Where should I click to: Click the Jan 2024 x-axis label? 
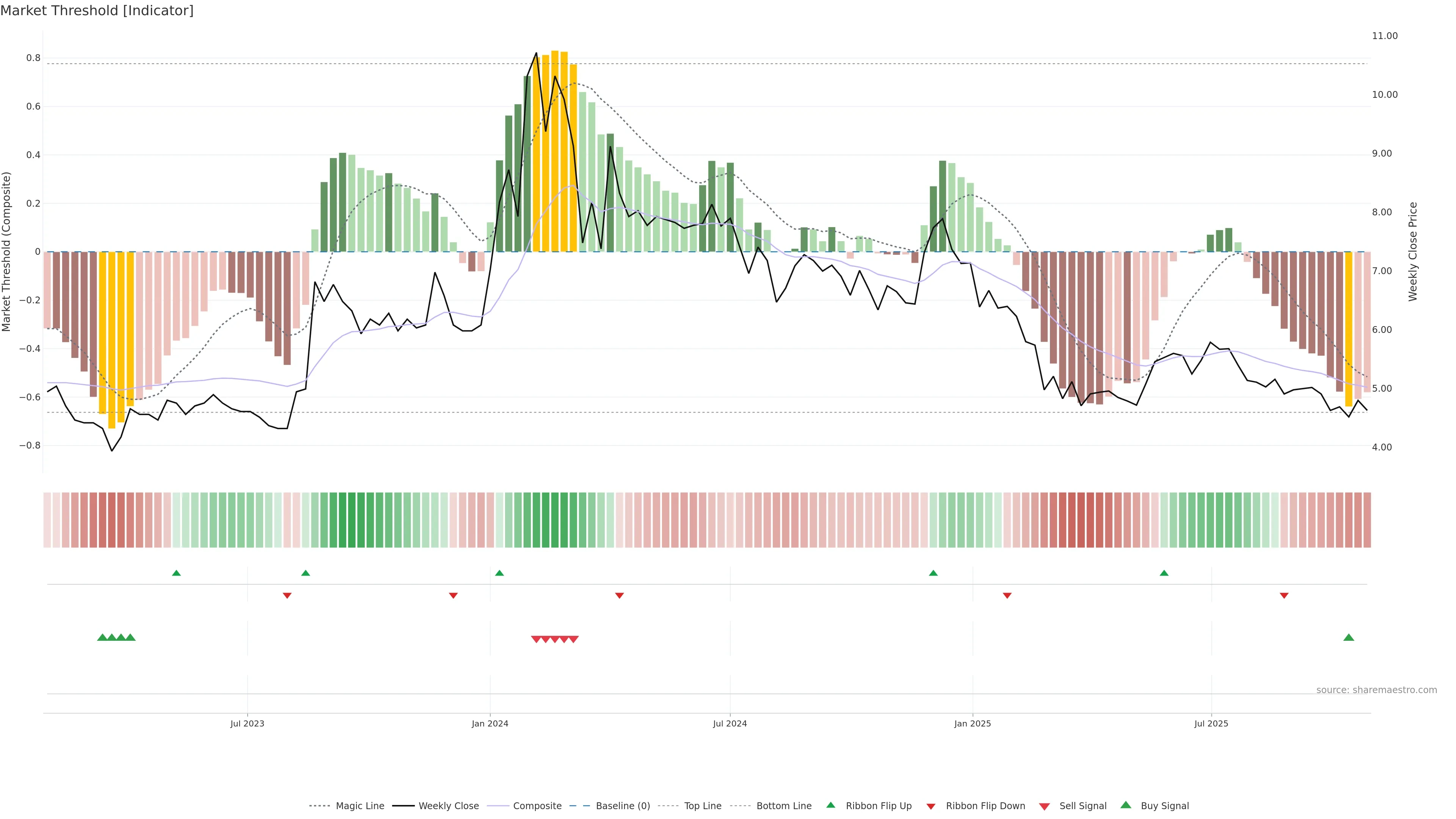[x=490, y=723]
